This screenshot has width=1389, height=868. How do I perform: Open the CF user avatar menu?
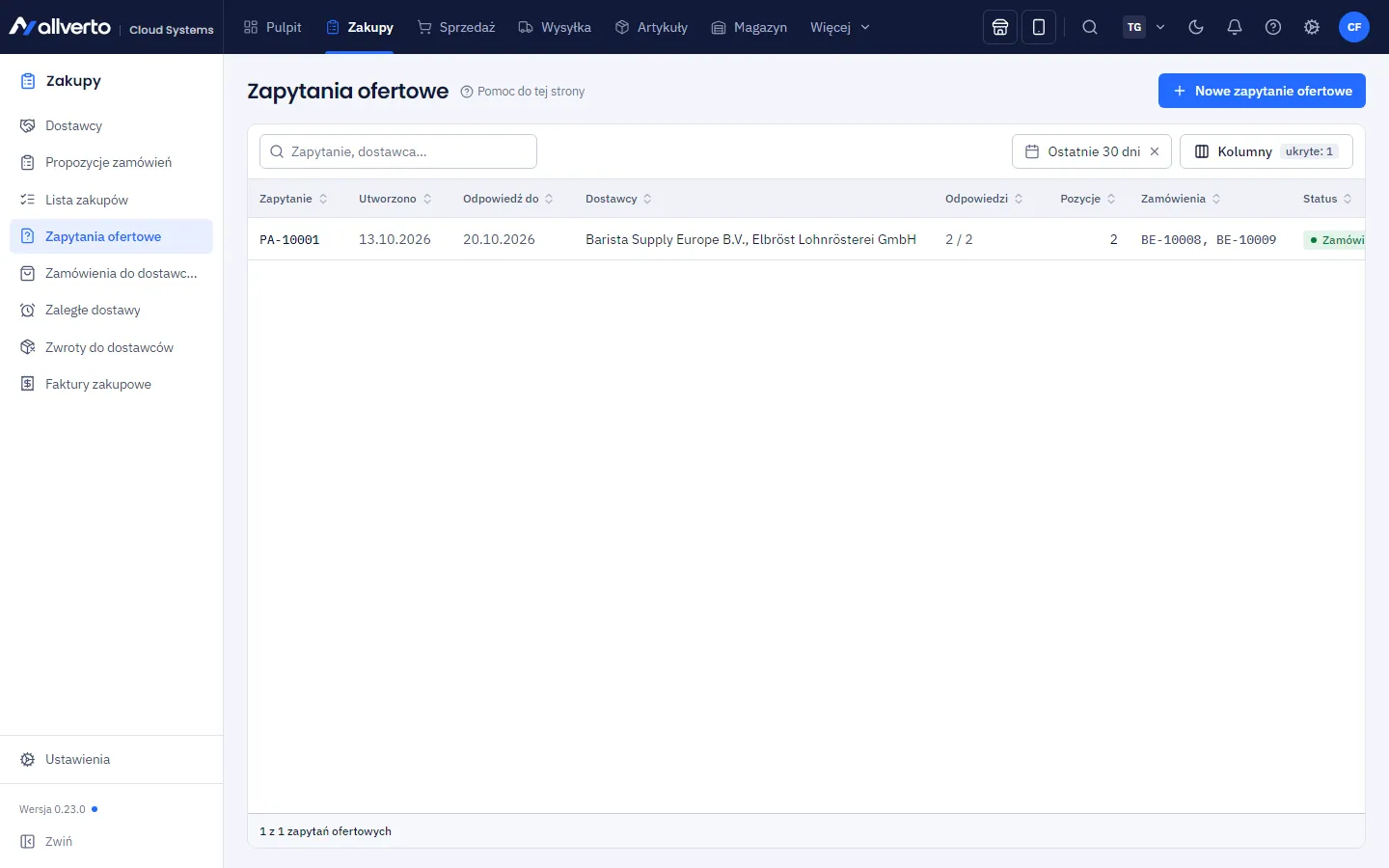[x=1354, y=27]
